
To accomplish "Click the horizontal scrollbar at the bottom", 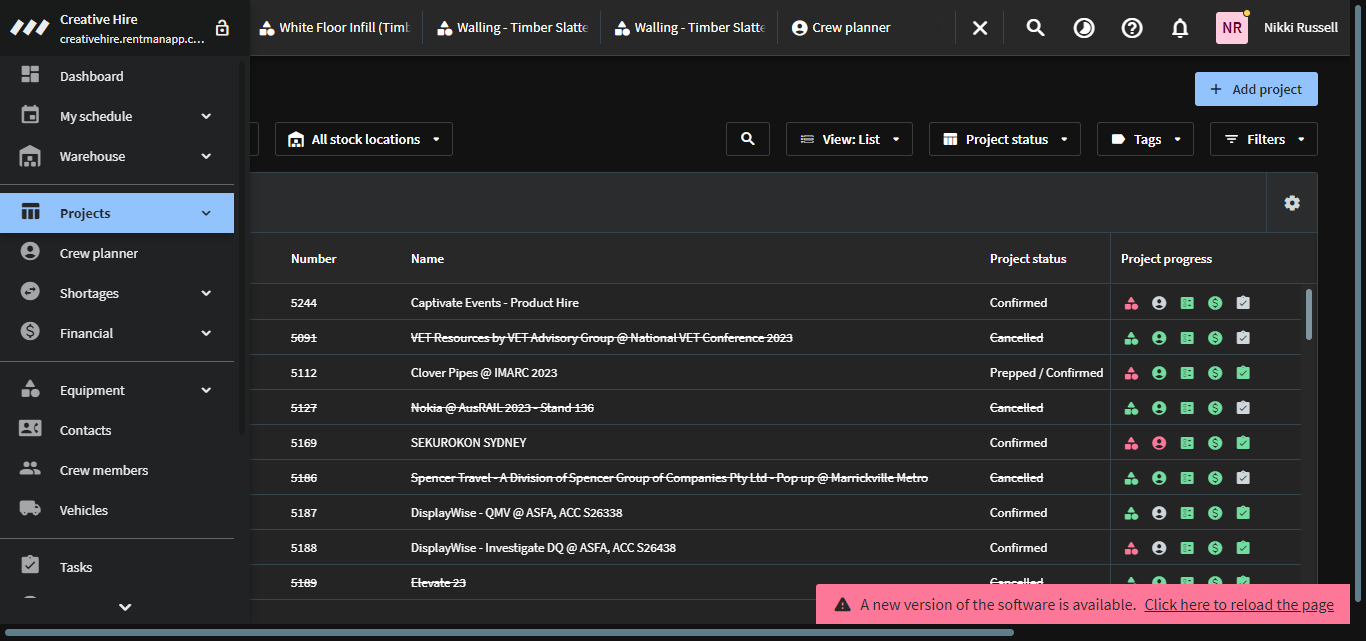I will (x=510, y=632).
